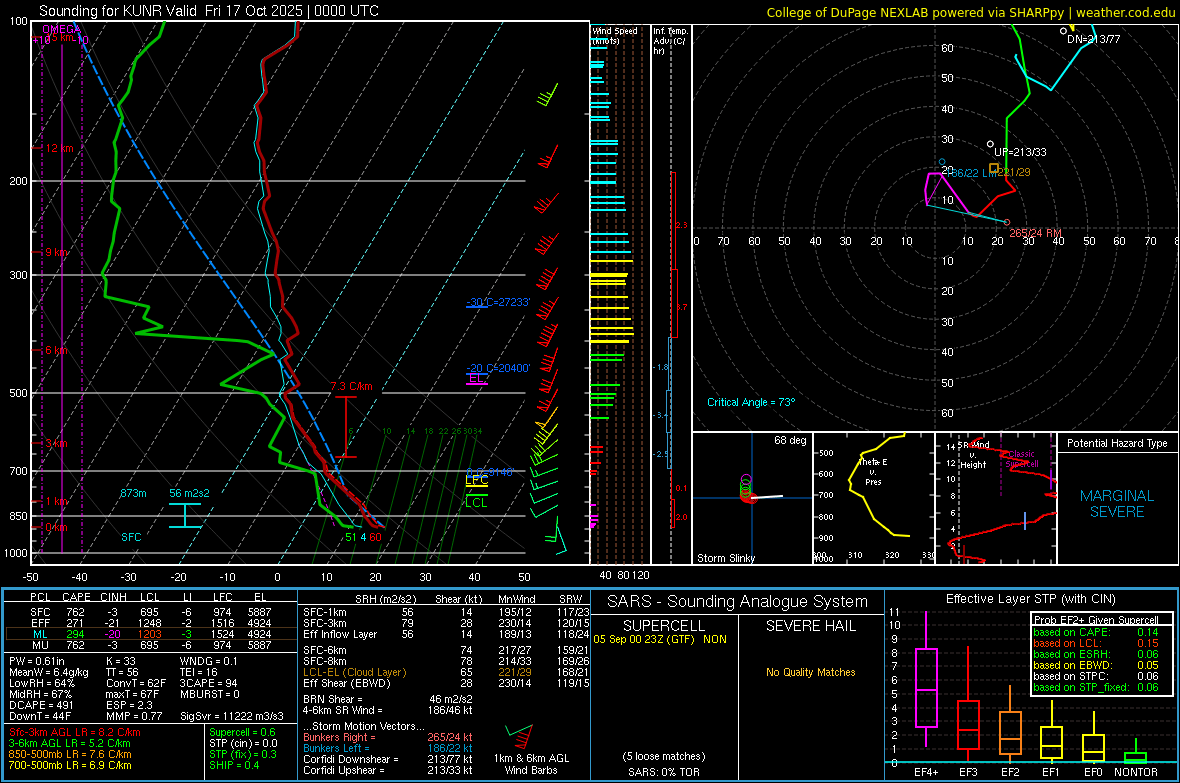
Task: Click the 'DCAPE = 491' value
Action: point(41,705)
